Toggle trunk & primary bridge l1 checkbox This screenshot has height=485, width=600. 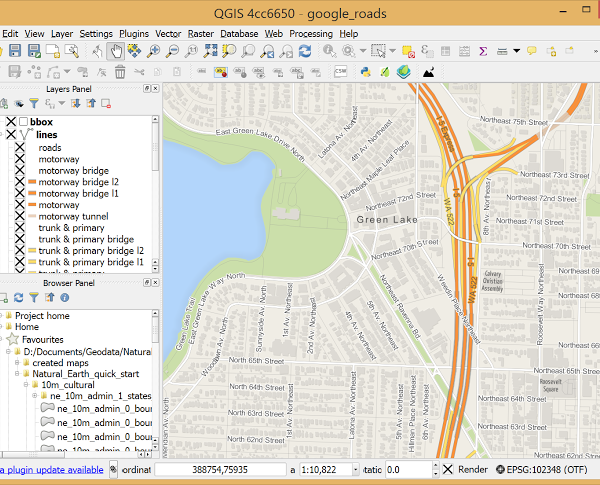[20, 262]
